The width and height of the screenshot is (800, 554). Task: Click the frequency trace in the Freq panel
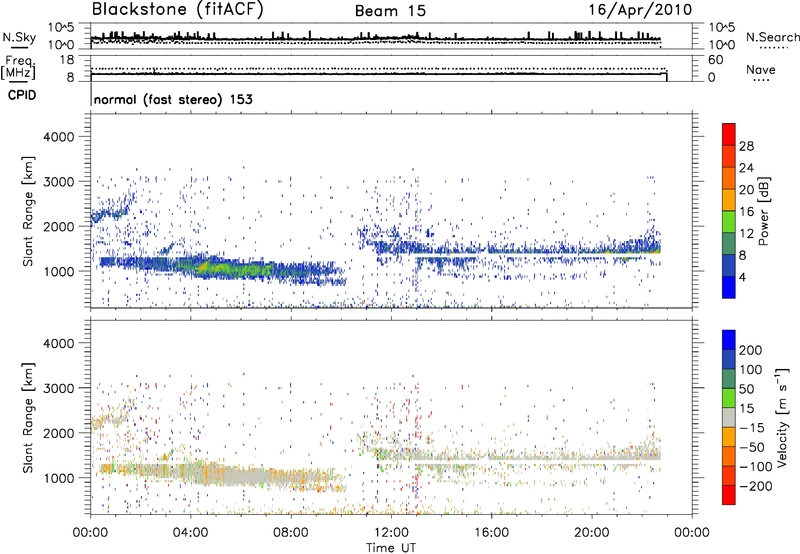[x=379, y=74]
